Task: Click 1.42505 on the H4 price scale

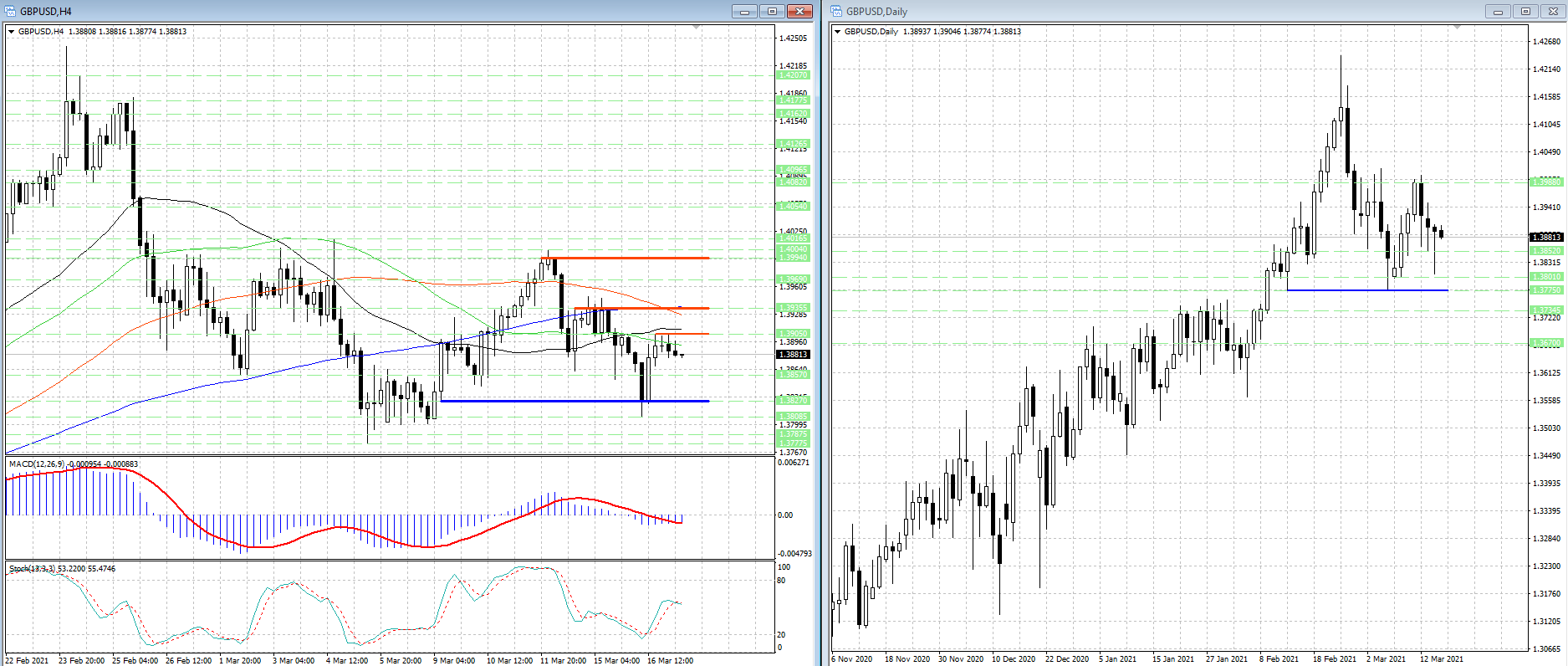Action: pos(793,38)
